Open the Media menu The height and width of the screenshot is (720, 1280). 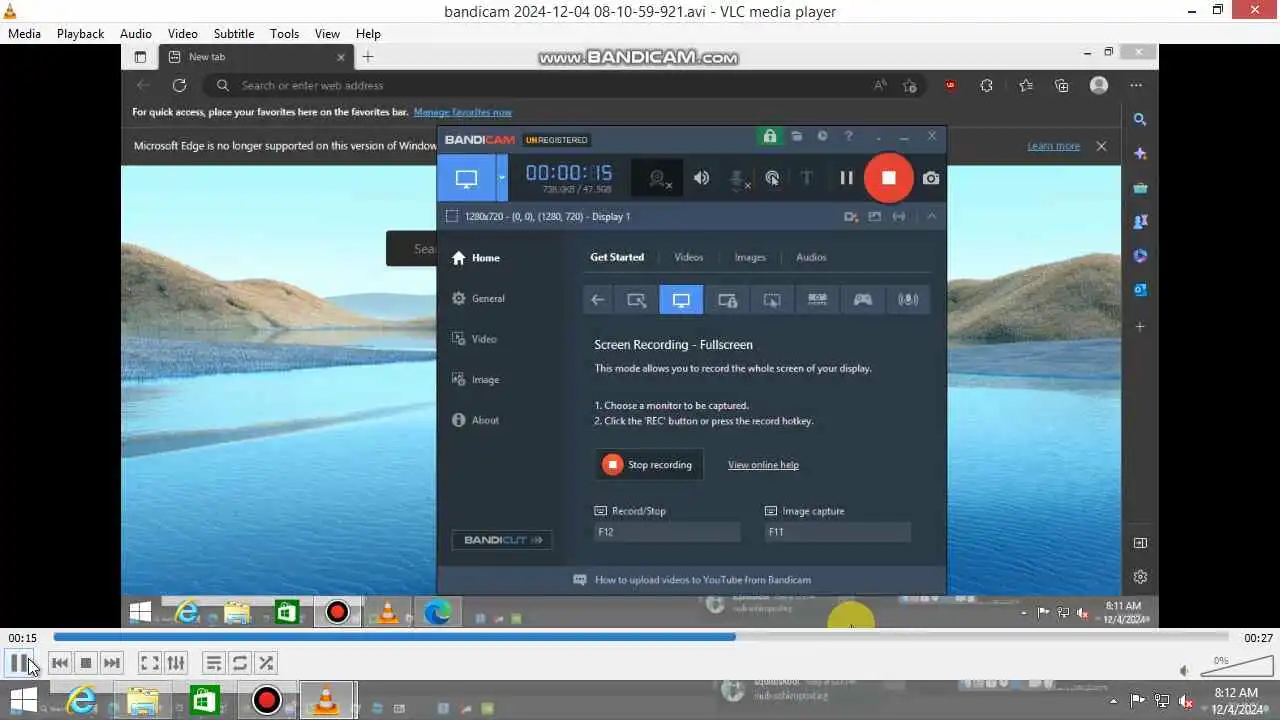[x=24, y=33]
